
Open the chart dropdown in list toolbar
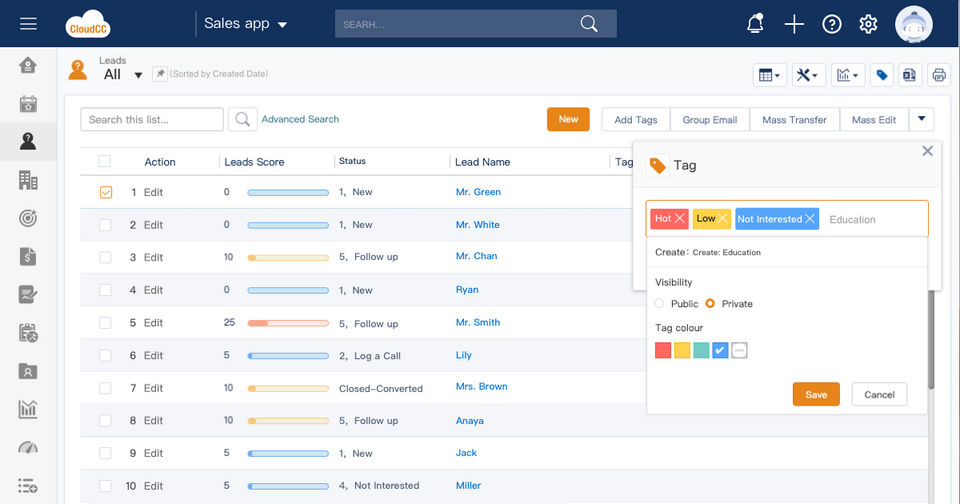(x=848, y=75)
